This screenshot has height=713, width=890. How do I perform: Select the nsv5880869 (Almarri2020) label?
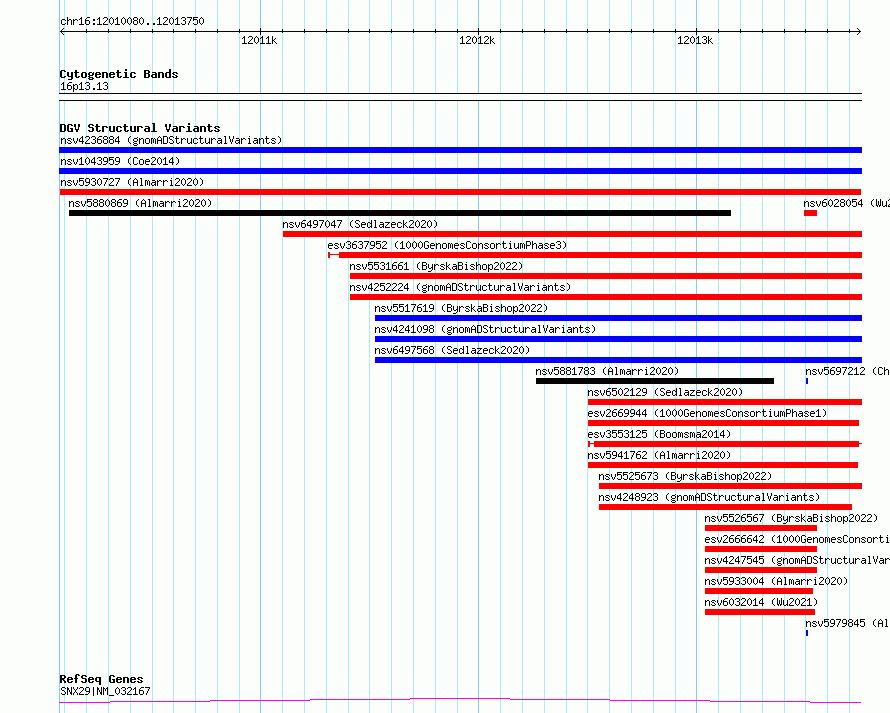coord(140,203)
